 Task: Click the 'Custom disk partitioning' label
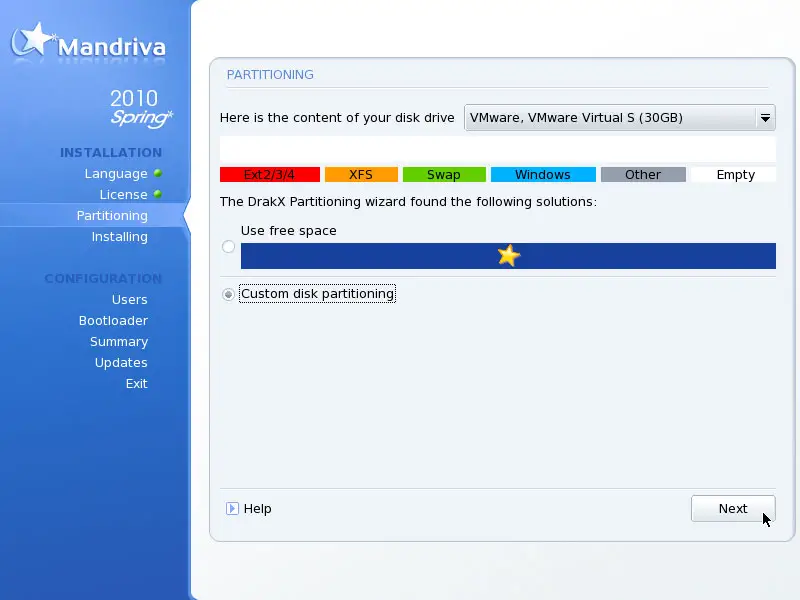(317, 294)
